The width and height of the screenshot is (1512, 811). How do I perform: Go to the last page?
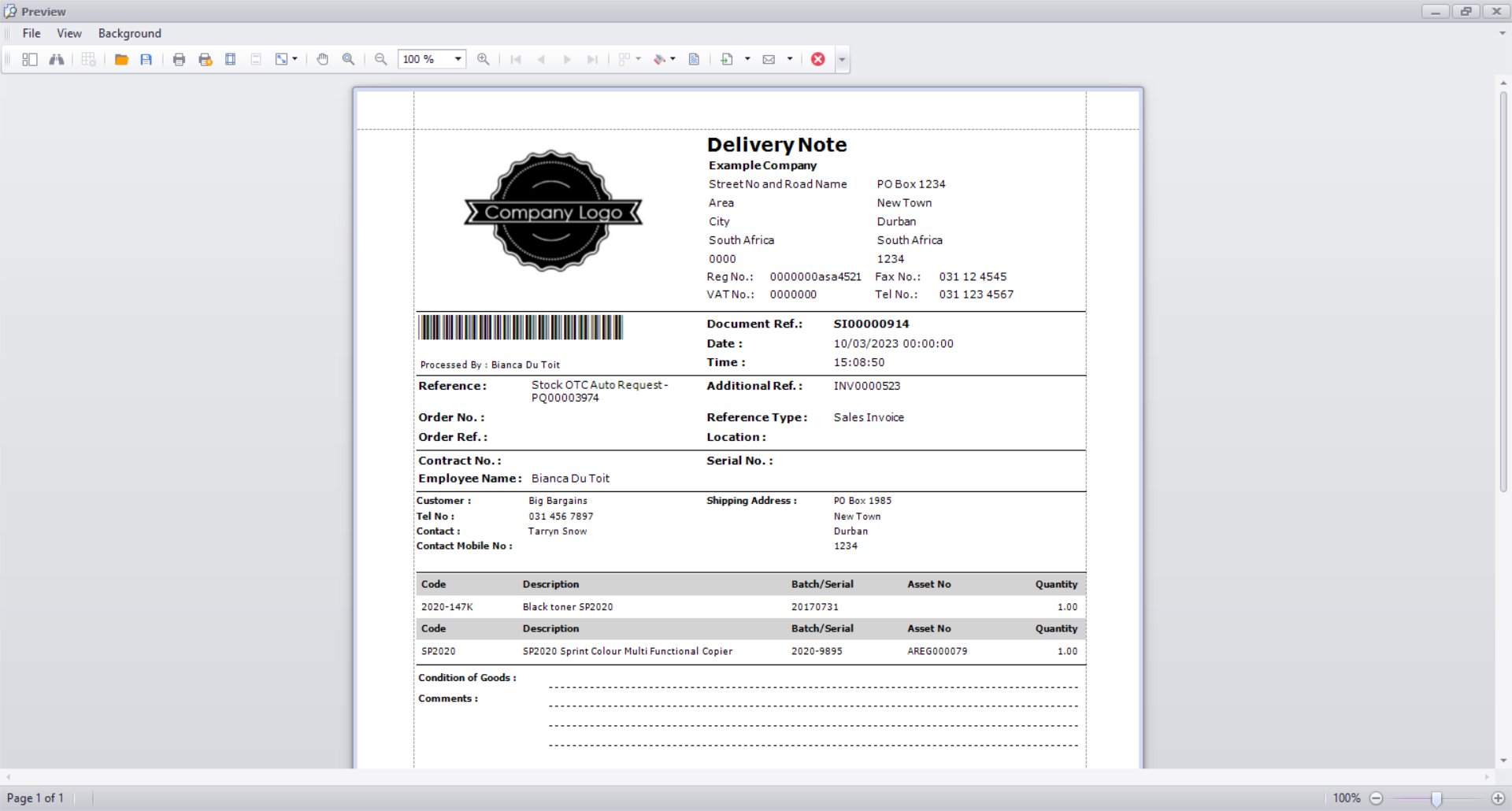[x=593, y=59]
